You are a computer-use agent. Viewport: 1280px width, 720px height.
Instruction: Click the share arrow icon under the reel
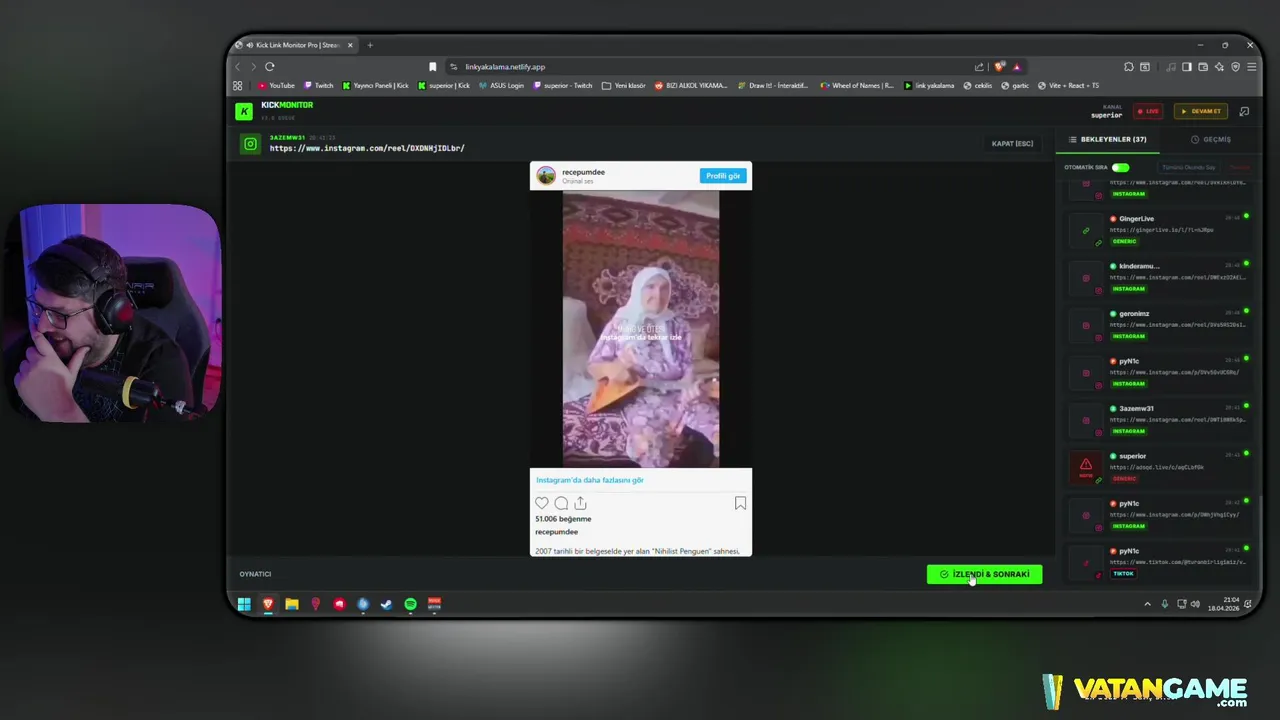[x=580, y=503]
